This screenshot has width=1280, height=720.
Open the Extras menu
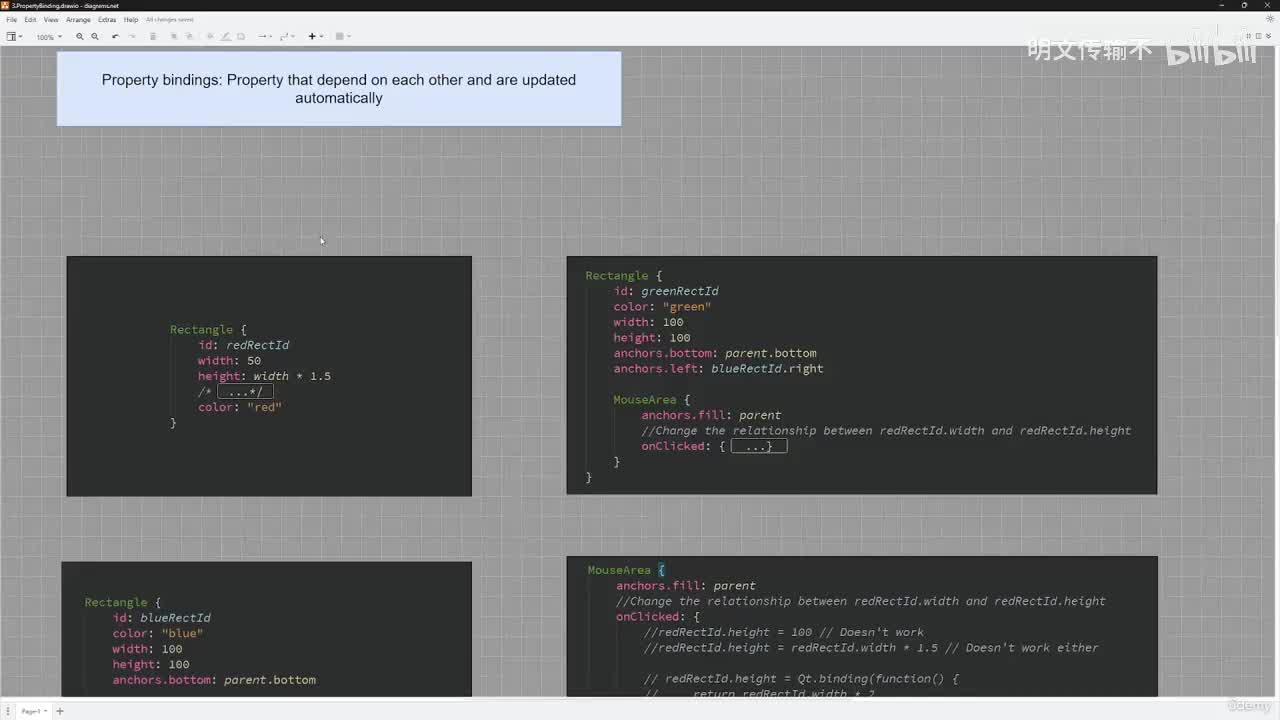[x=107, y=19]
